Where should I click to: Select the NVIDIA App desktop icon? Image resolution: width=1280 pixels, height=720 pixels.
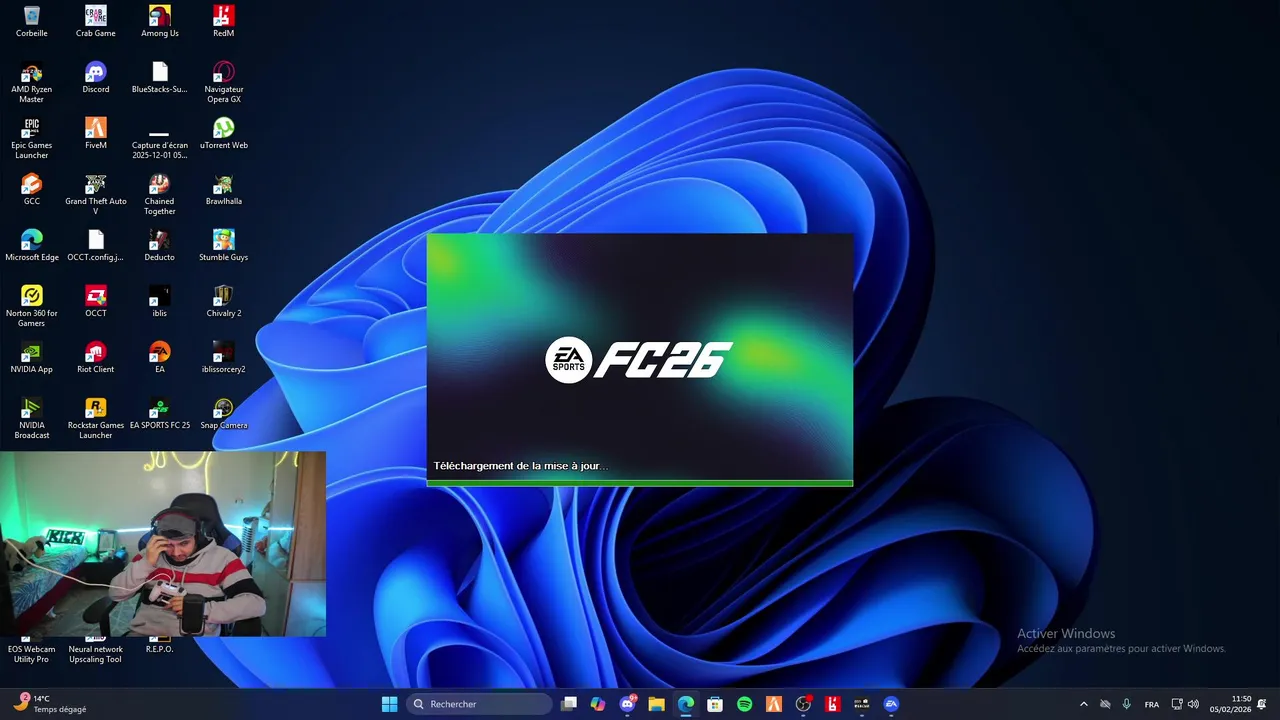pos(31,358)
